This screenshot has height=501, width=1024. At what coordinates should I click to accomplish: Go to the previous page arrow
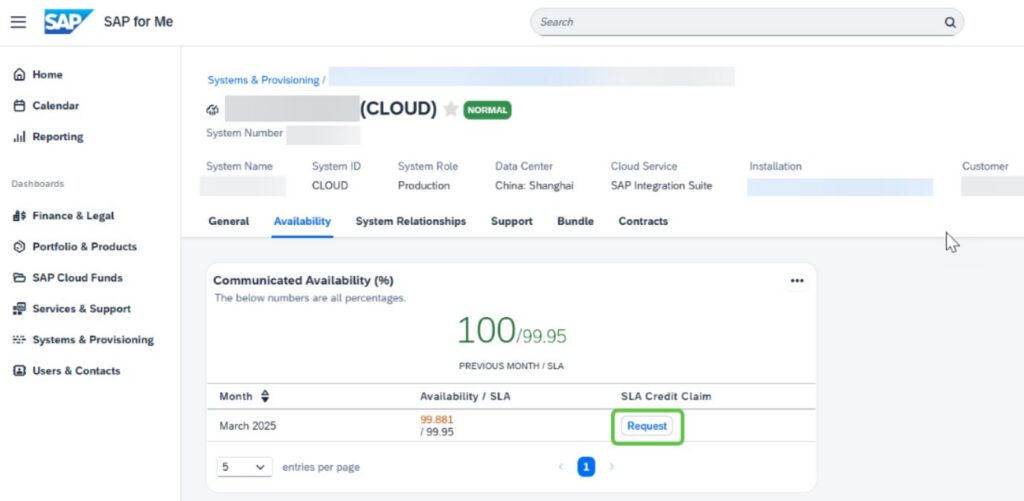pos(560,467)
